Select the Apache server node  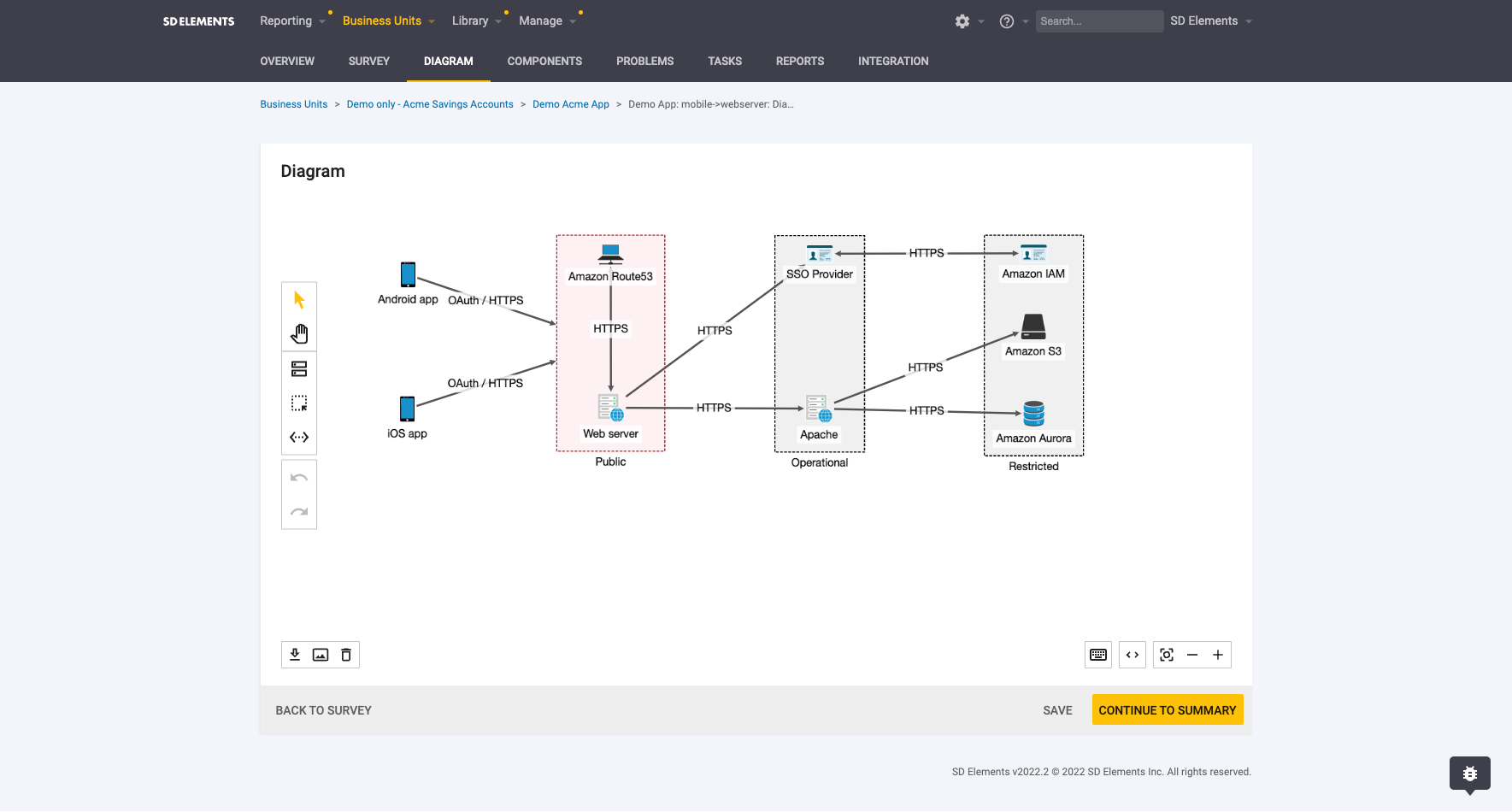pyautogui.click(x=819, y=409)
